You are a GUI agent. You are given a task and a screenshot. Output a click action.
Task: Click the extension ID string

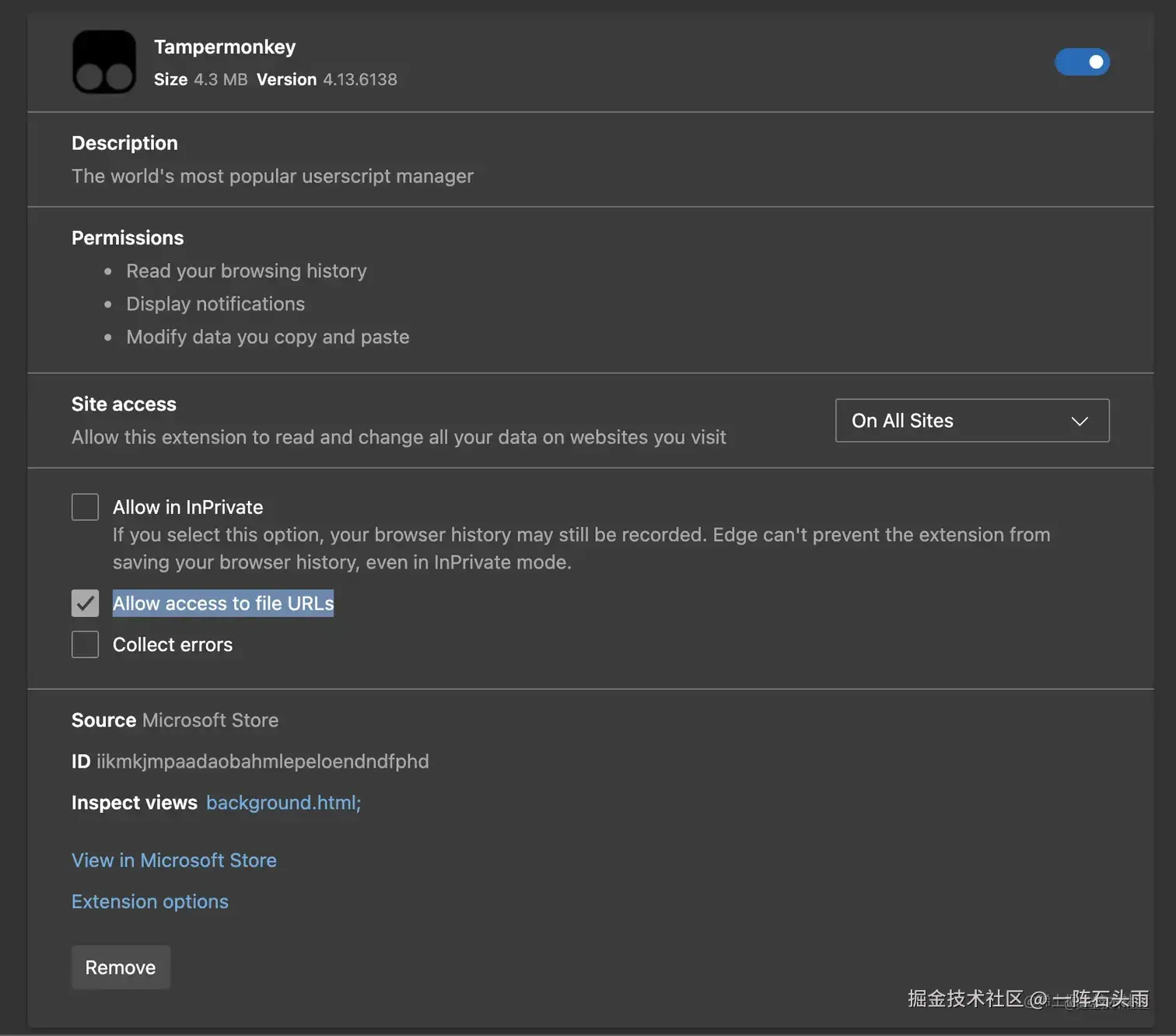click(262, 761)
